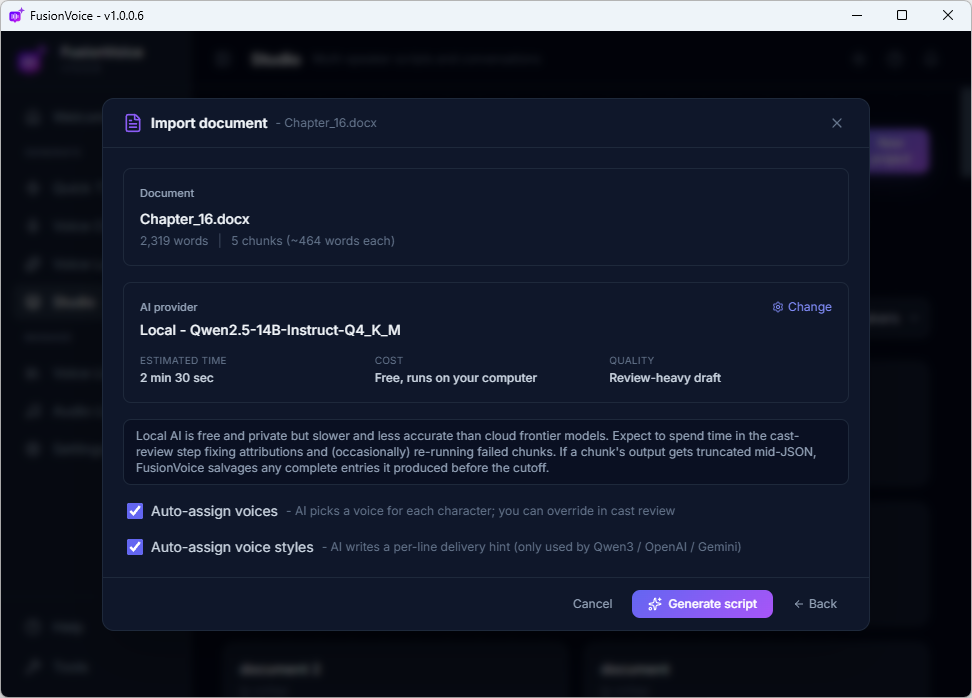Click the Cancel button
The width and height of the screenshot is (972, 698).
[592, 604]
